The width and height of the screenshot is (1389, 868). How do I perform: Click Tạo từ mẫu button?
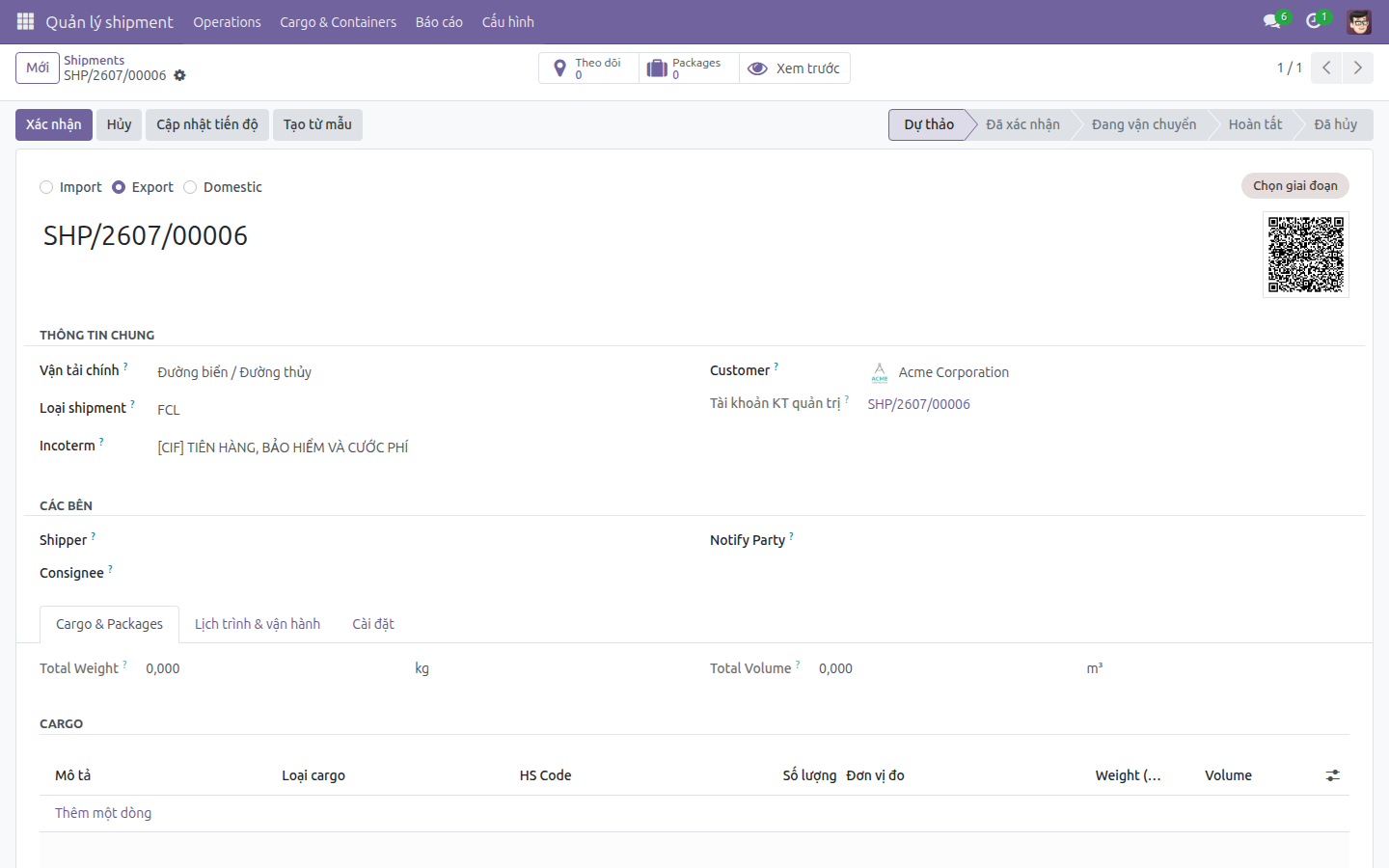[x=317, y=124]
